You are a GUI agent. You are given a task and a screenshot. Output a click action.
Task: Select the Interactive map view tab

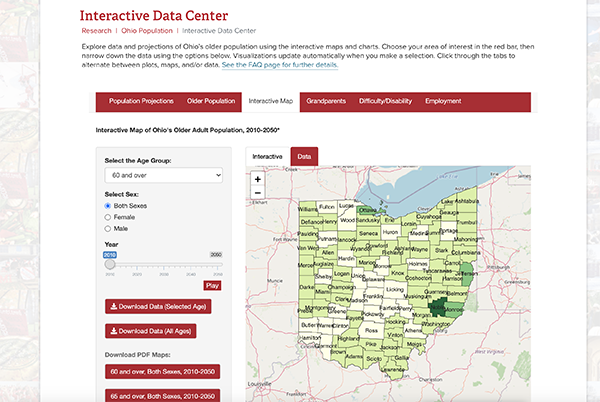point(267,157)
